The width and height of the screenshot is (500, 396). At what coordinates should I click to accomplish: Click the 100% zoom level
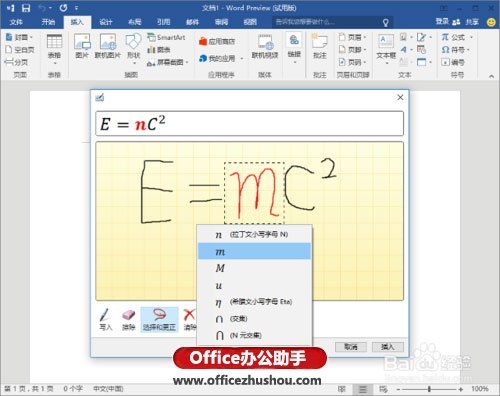[x=480, y=389]
